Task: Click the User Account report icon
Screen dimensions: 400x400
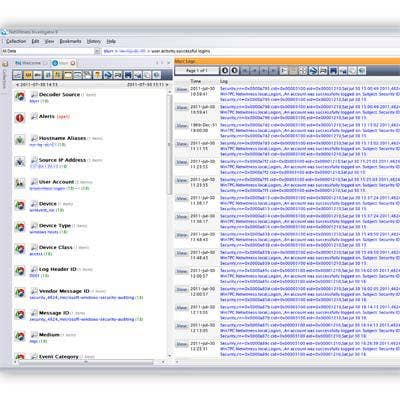Action: (20, 184)
